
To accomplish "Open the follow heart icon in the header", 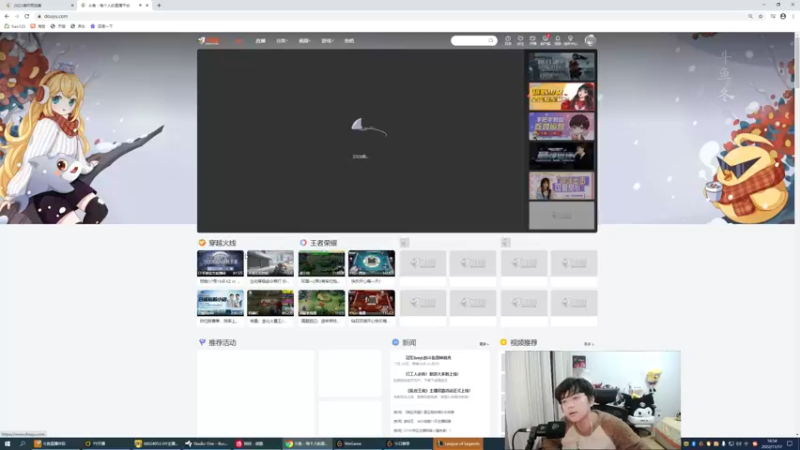I will coord(520,40).
